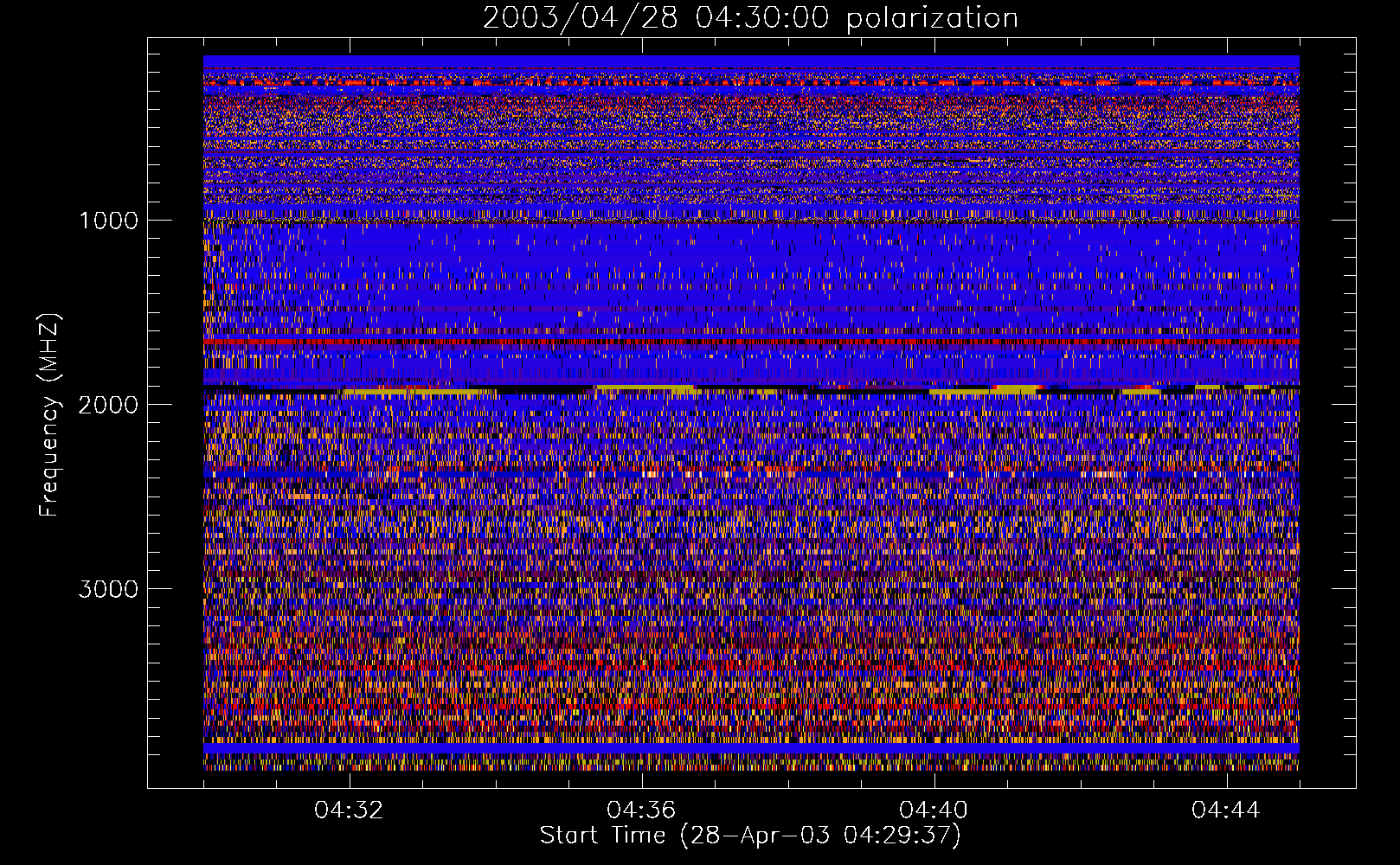Click the 04:32 time tick label
Screen dimensions: 1400x865
349,811
